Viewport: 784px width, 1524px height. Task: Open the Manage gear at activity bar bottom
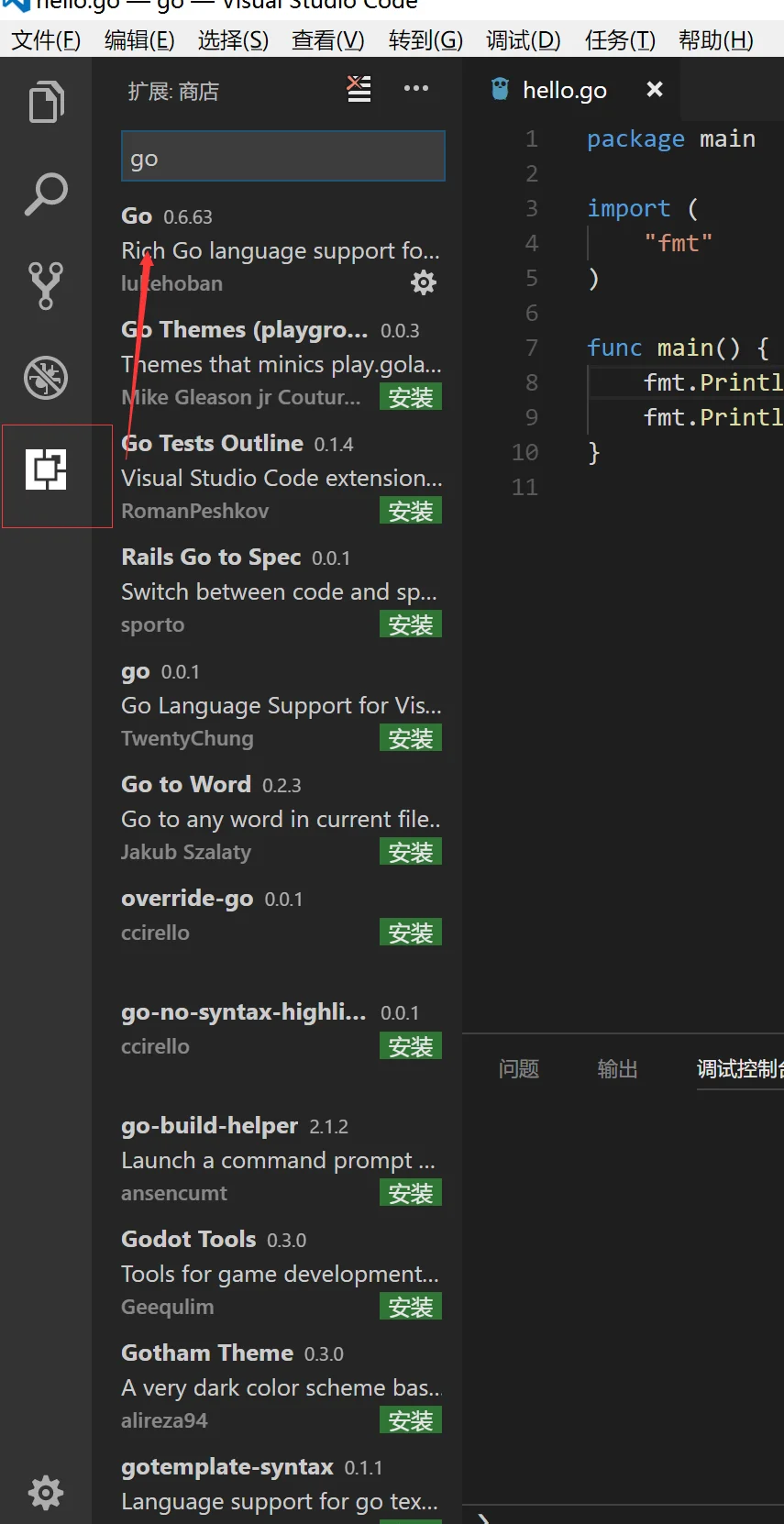pos(46,1493)
